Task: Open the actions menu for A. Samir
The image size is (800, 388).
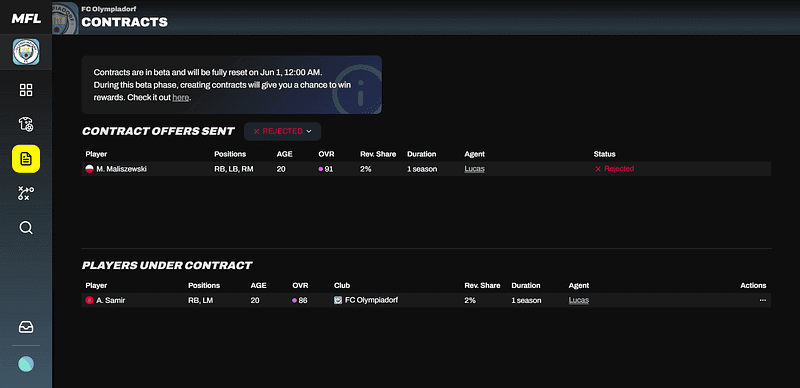Action: tap(762, 300)
